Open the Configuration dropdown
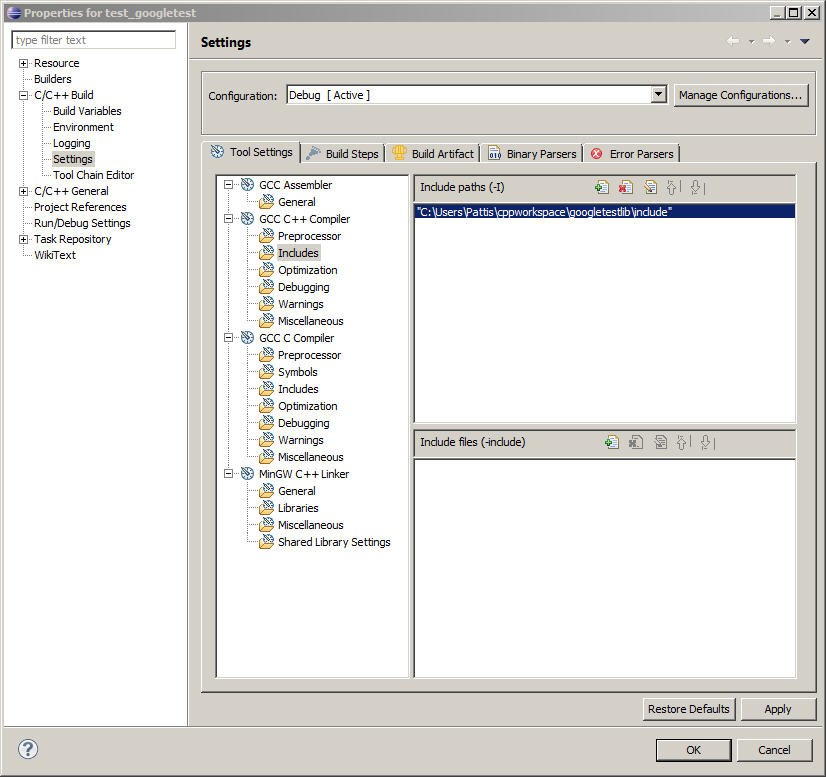Viewport: 826px width, 777px height. [x=658, y=95]
